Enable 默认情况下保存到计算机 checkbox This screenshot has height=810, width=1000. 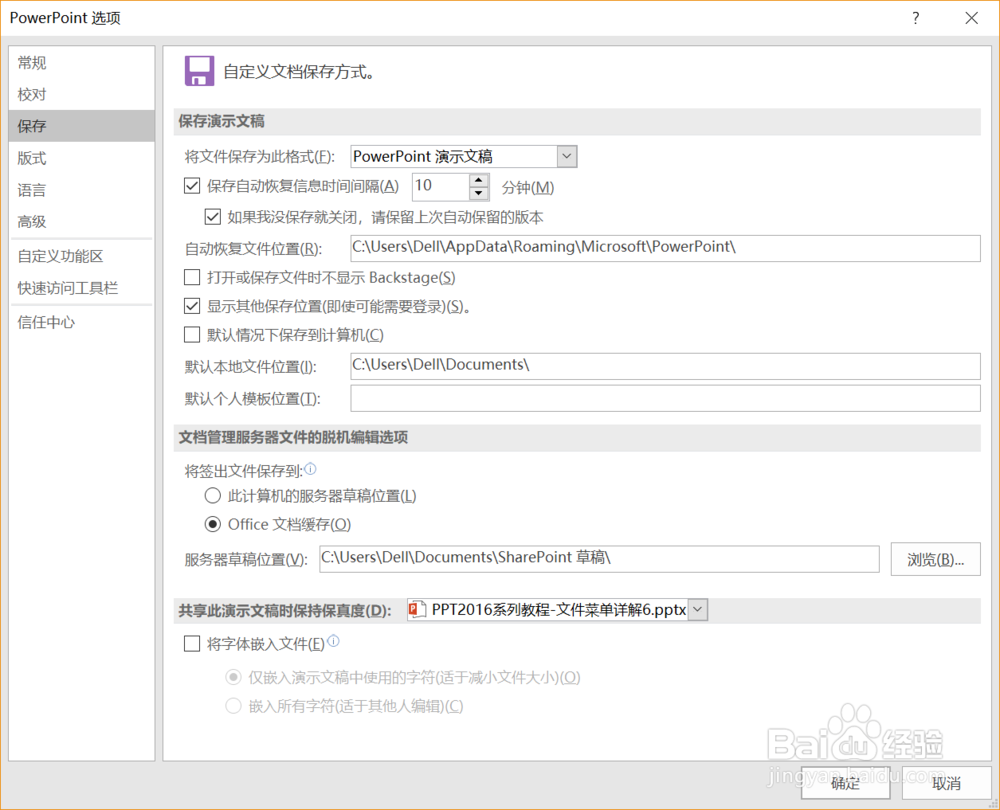click(x=192, y=334)
